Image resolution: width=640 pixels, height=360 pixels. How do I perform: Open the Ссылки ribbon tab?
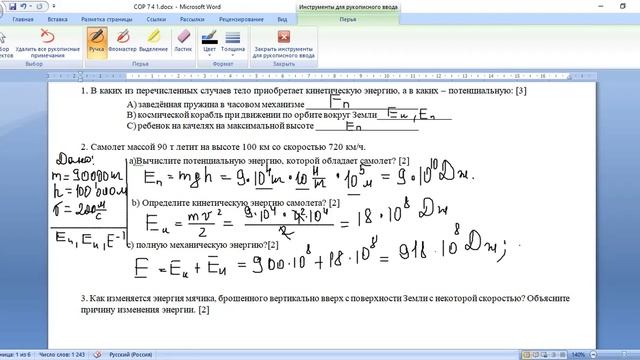[x=156, y=19]
